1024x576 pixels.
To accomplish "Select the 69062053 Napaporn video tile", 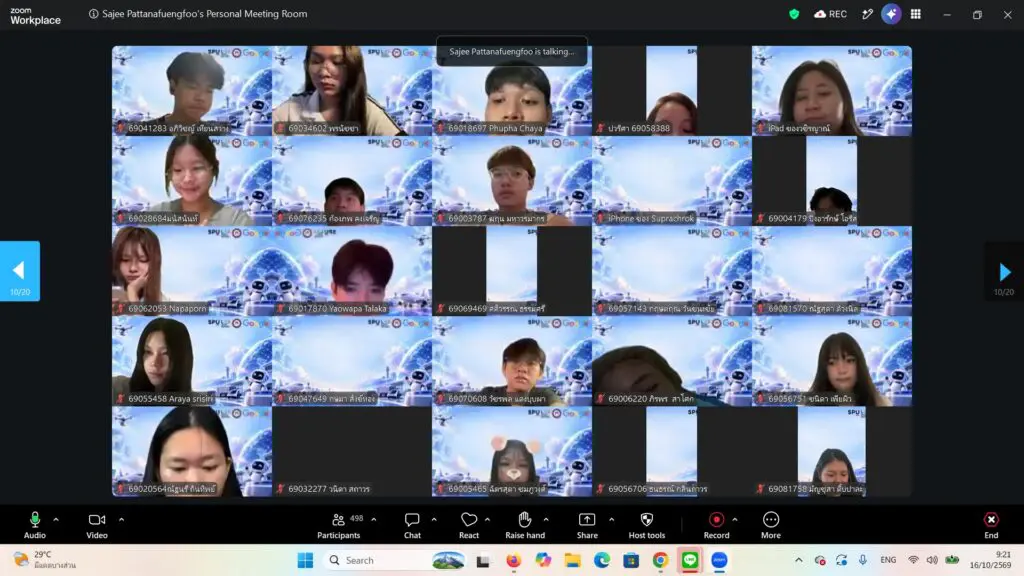I will point(192,271).
